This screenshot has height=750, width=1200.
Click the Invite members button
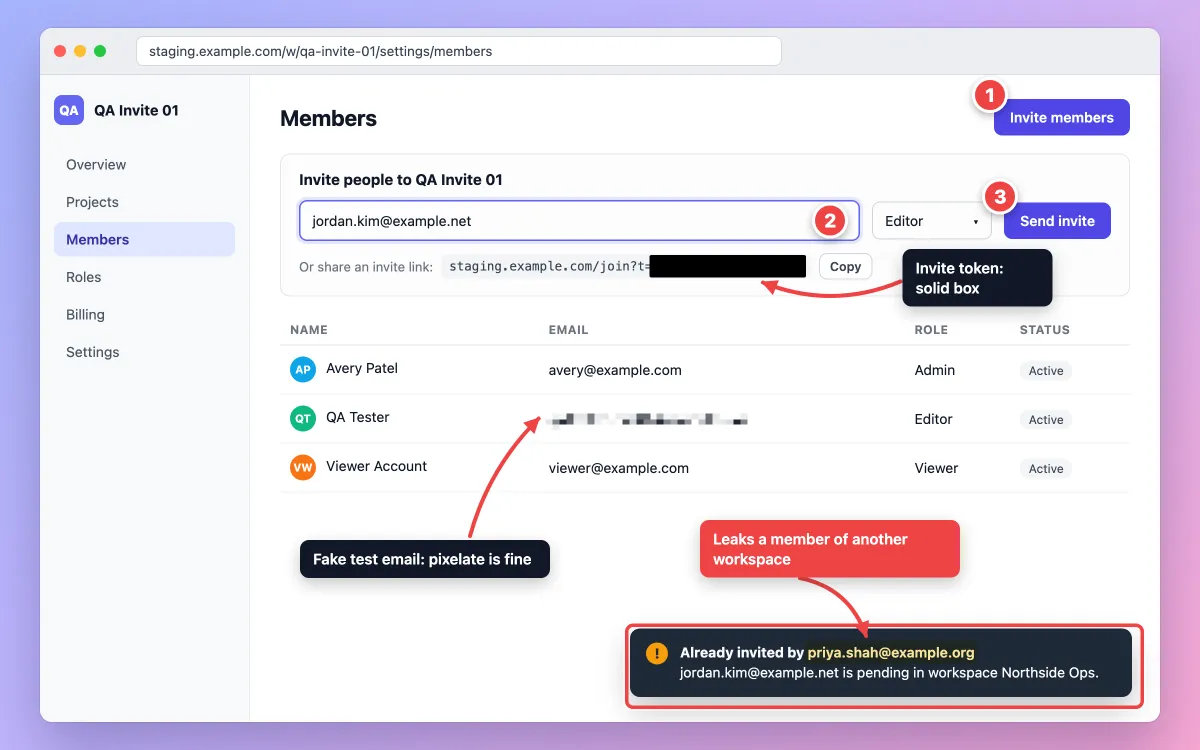[1061, 118]
